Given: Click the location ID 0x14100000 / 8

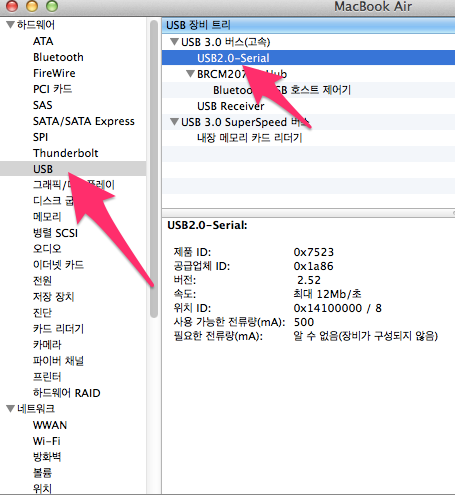Looking at the screenshot, I should click(337, 308).
